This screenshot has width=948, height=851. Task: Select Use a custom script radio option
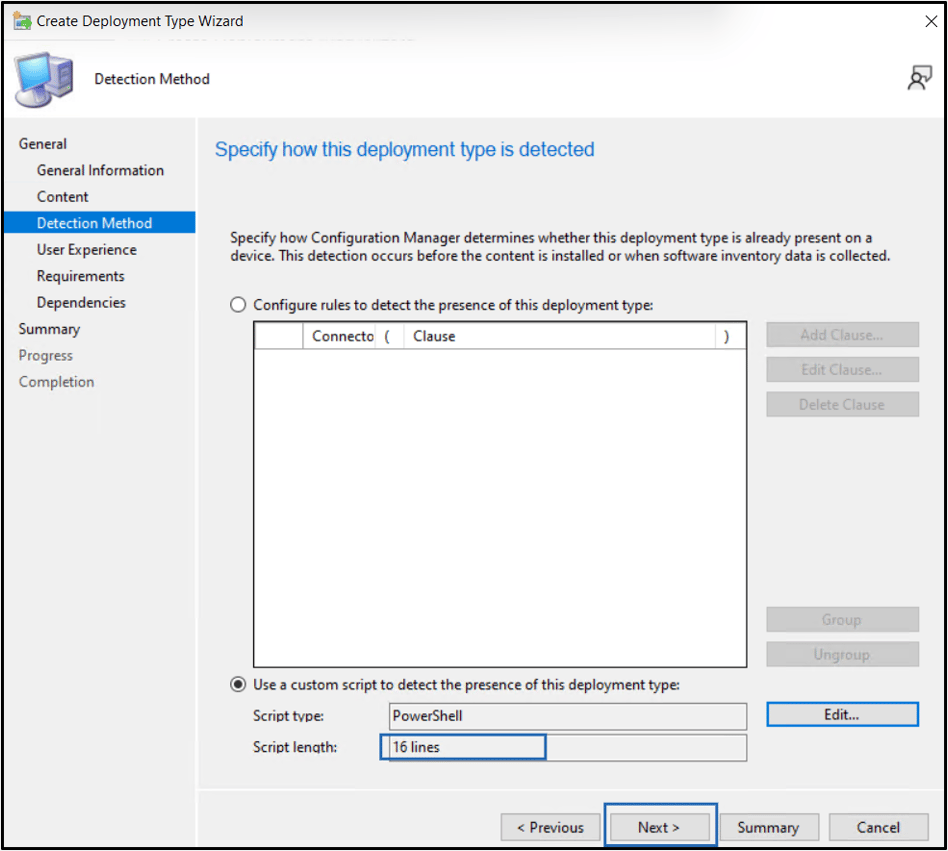tap(238, 684)
